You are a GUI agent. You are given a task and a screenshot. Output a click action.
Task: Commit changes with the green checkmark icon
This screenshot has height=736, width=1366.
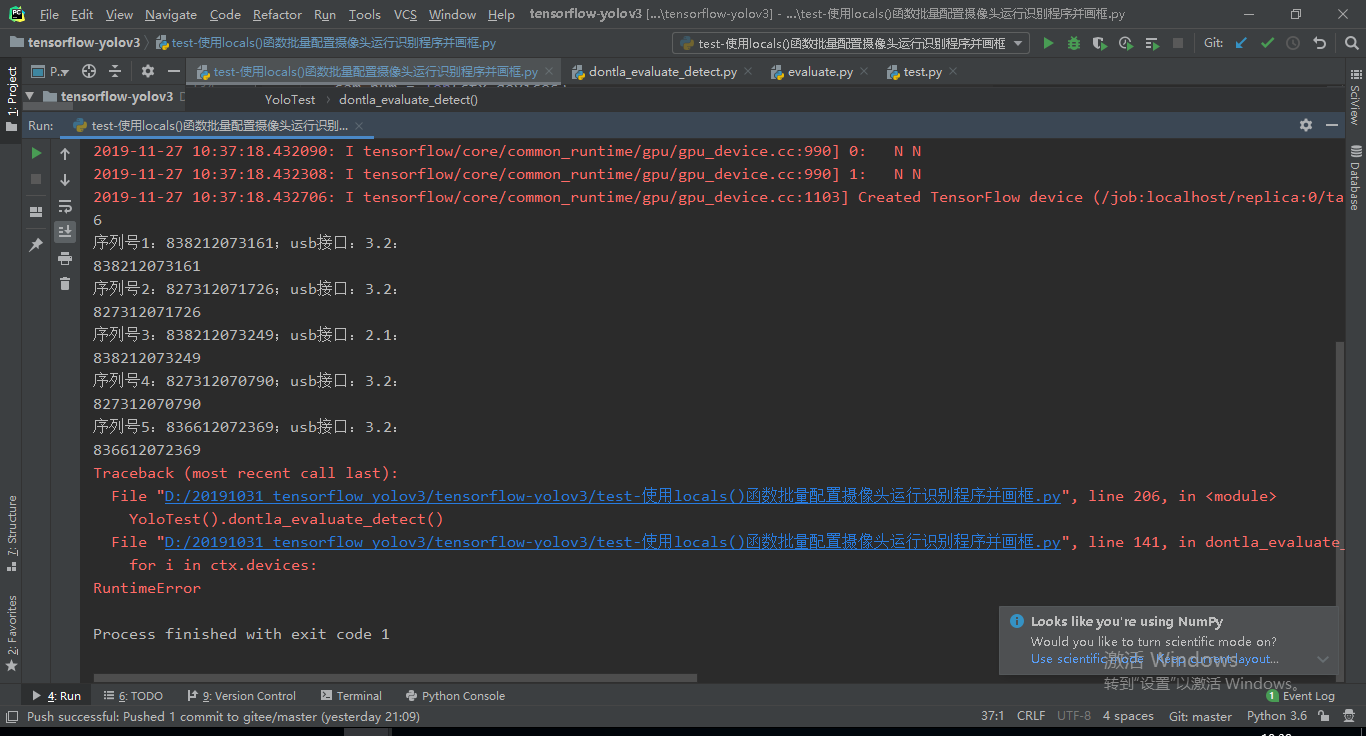pyautogui.click(x=1267, y=43)
